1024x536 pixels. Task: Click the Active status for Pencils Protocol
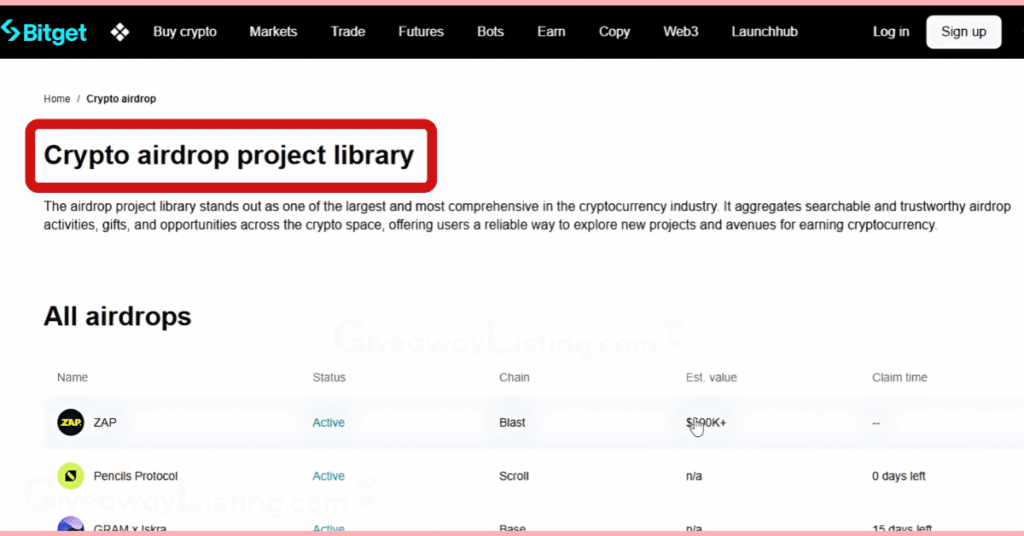pos(328,476)
